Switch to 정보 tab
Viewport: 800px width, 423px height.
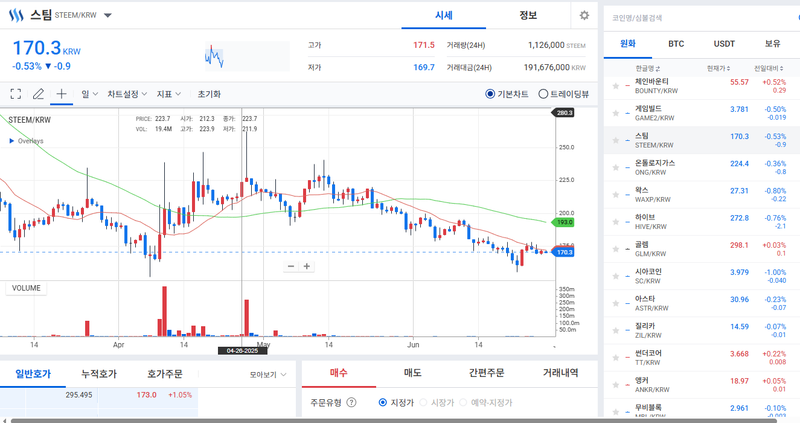[x=528, y=15]
